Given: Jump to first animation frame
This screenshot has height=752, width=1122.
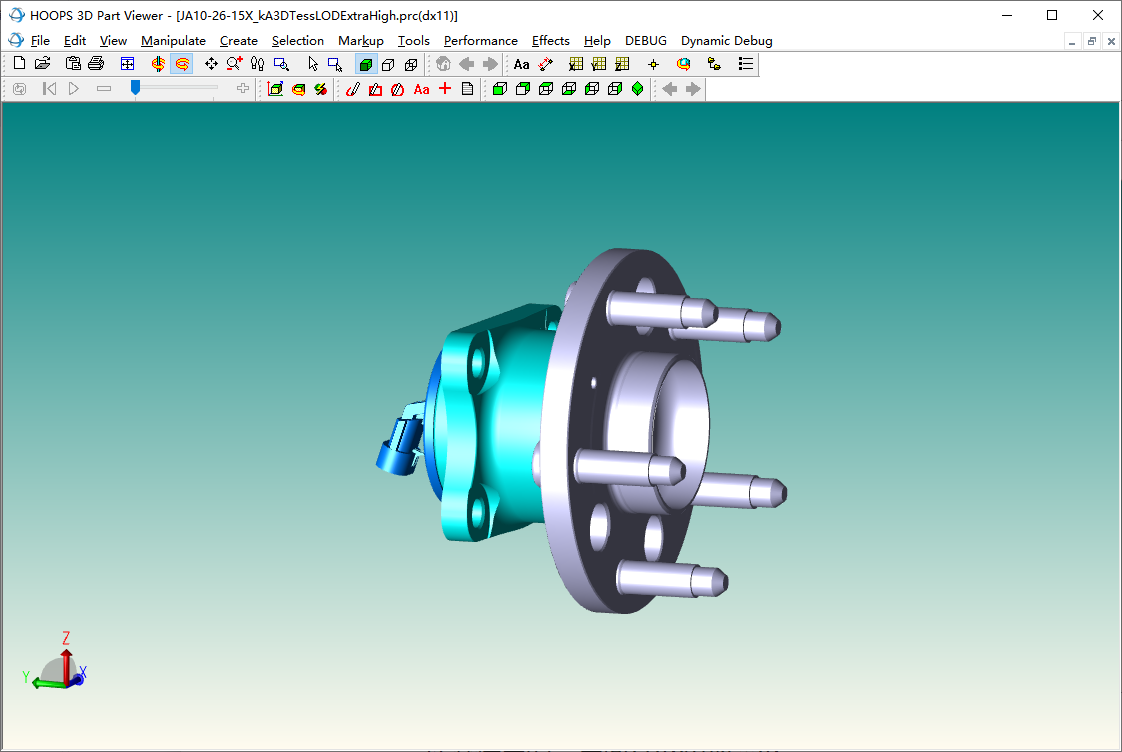Looking at the screenshot, I should (x=49, y=89).
